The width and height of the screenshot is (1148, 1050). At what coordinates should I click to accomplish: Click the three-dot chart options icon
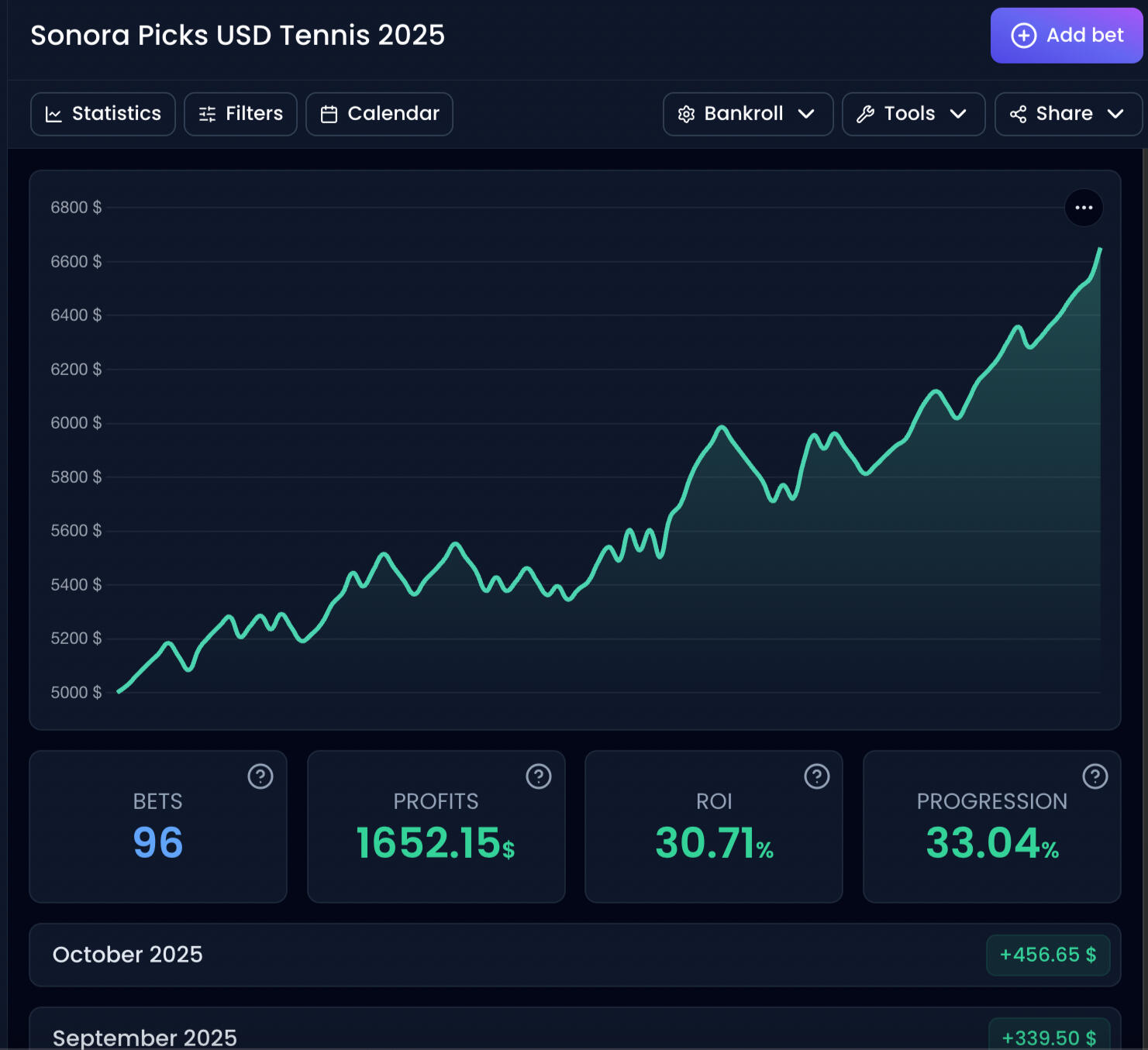pos(1084,208)
